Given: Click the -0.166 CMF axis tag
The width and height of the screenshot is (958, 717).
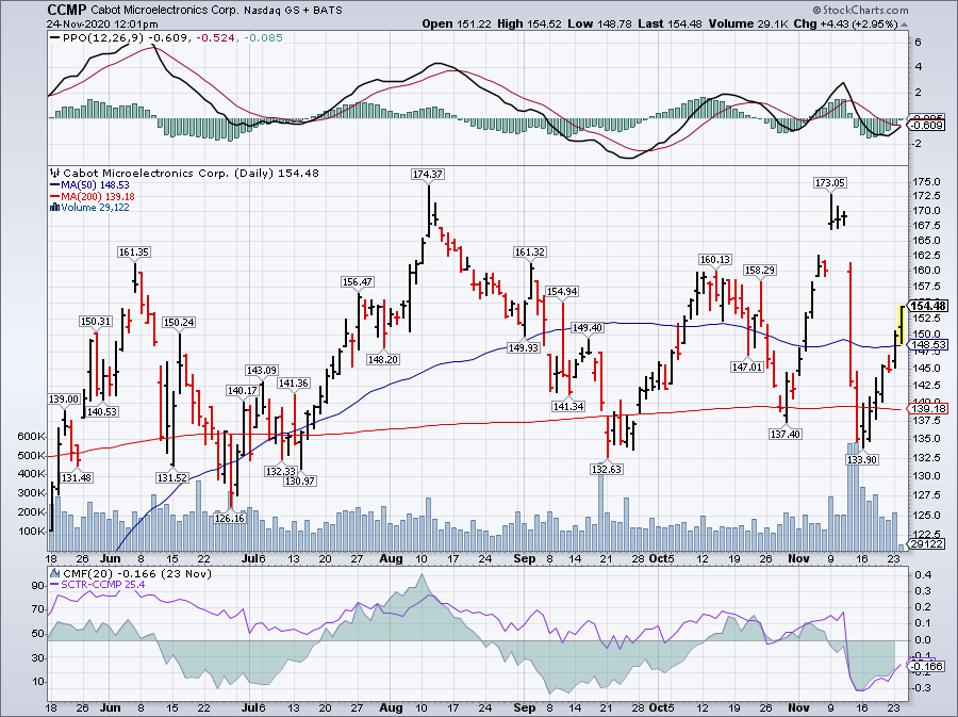Looking at the screenshot, I should coord(927,667).
